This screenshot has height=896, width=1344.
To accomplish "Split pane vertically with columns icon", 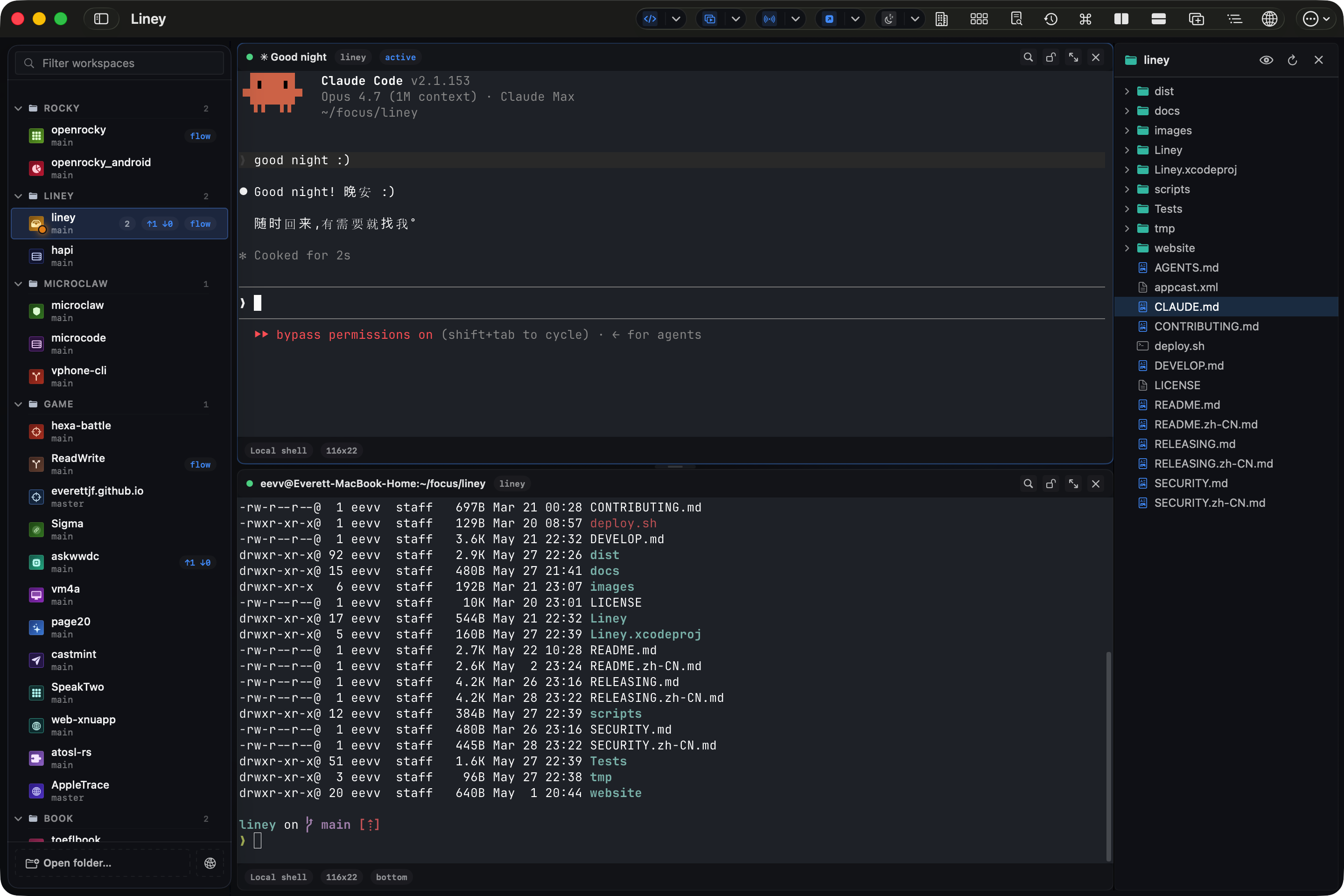I will coord(1121,19).
